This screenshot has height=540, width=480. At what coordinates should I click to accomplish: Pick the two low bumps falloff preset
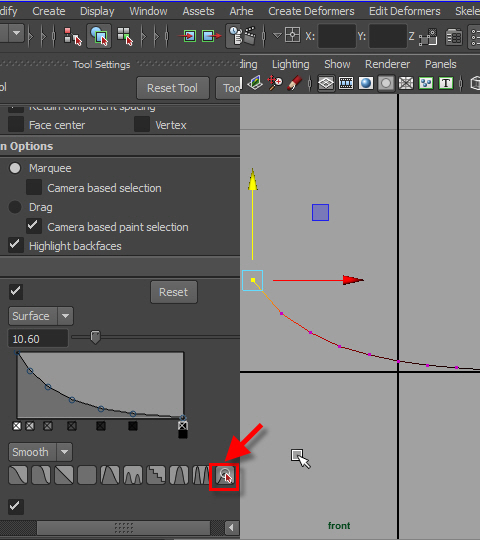pos(133,475)
